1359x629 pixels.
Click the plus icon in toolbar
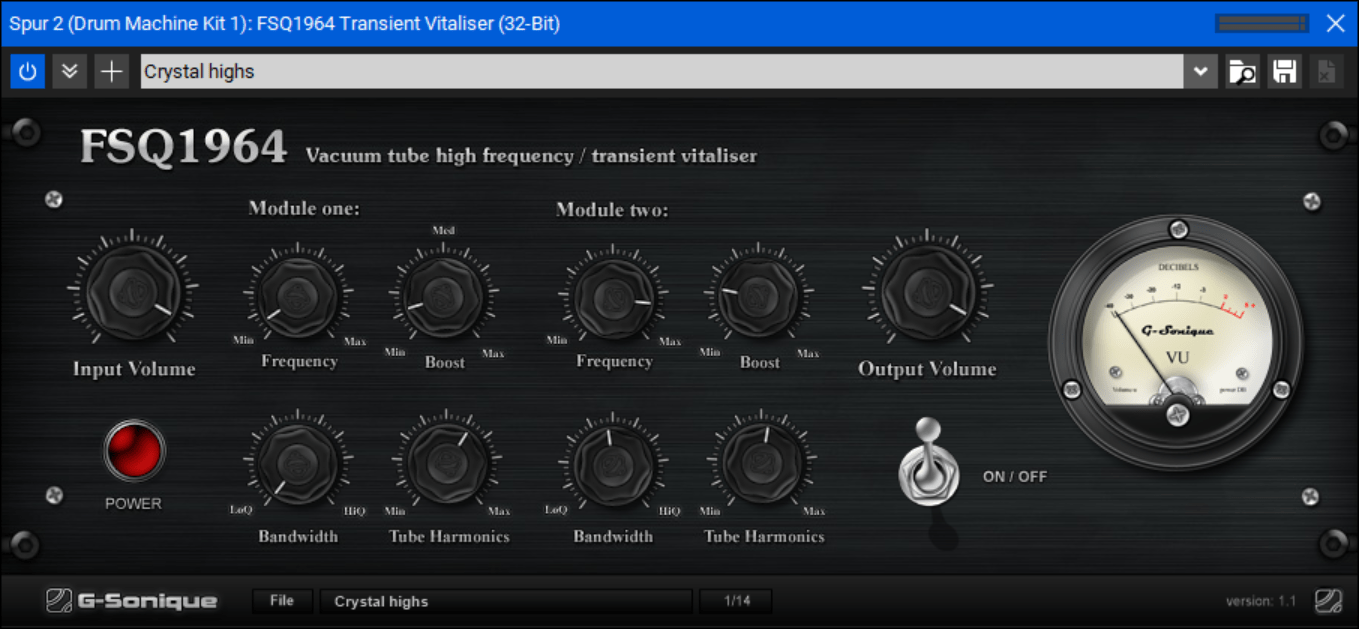pos(111,72)
